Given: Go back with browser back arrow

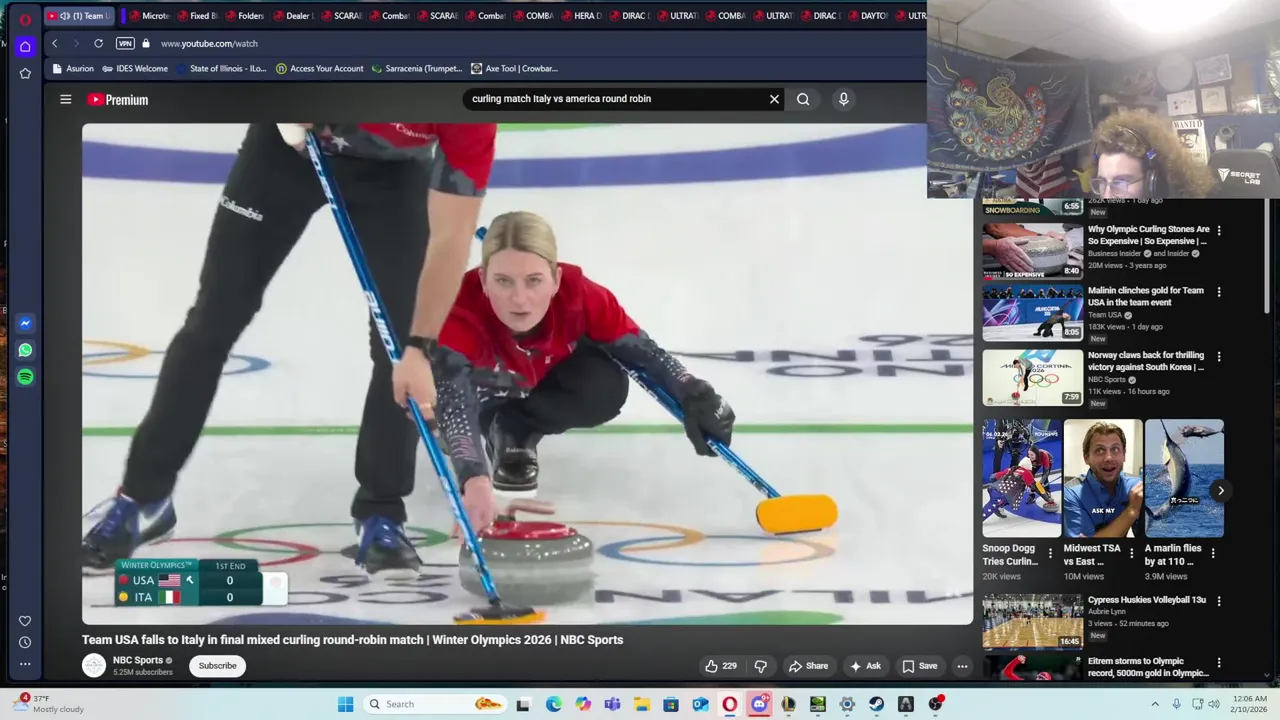Looking at the screenshot, I should click(55, 43).
